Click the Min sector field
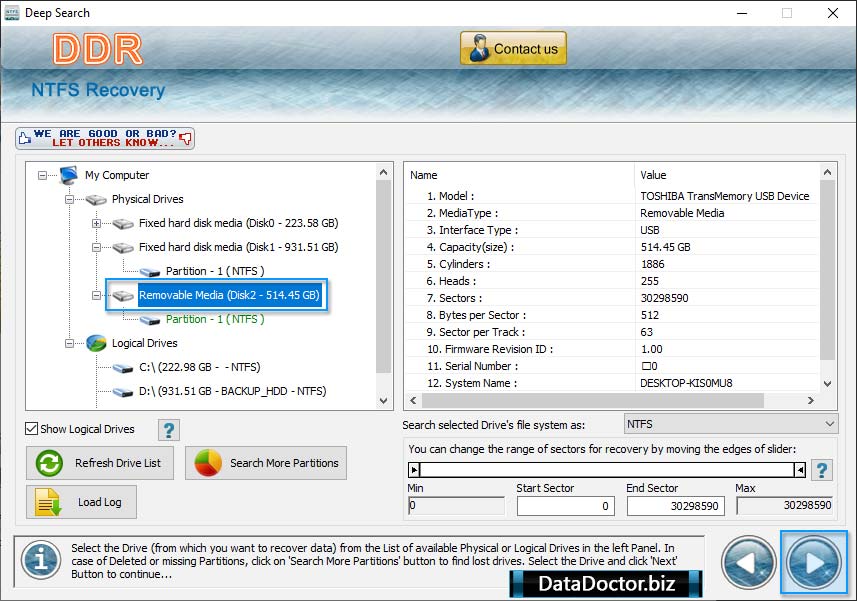 [x=456, y=505]
